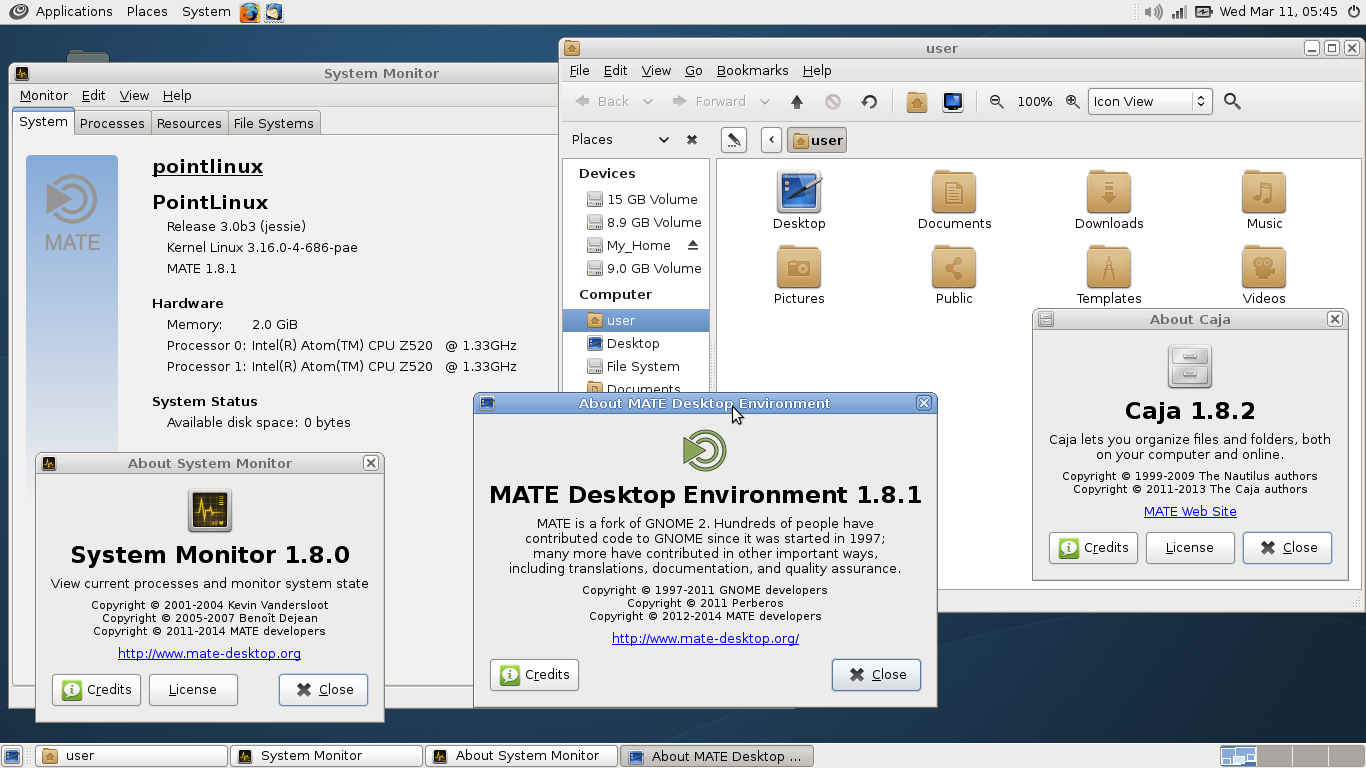The width and height of the screenshot is (1366, 768).
Task: Switch to the Processes tab
Action: click(x=112, y=123)
